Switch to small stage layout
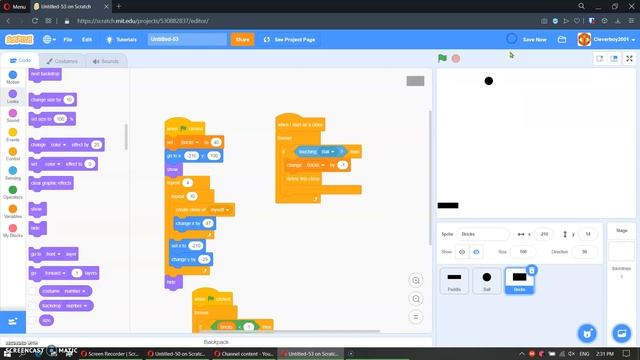This screenshot has height=360, width=640. [600, 59]
